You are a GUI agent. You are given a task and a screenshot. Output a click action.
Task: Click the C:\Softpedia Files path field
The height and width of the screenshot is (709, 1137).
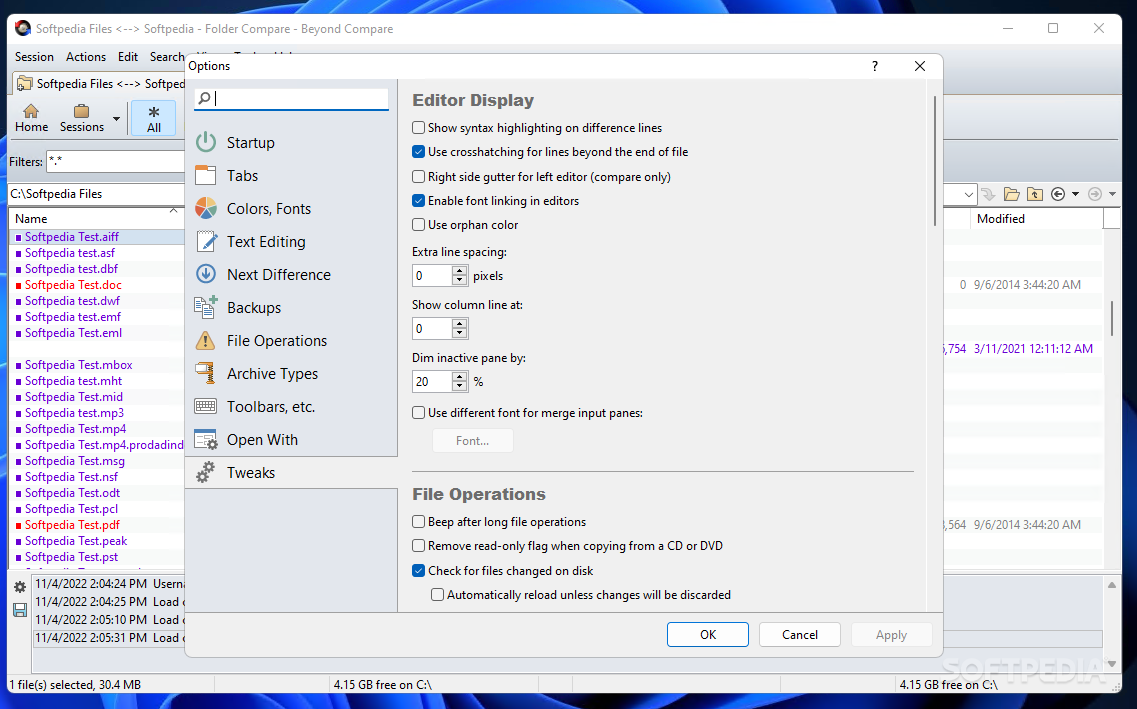tap(96, 194)
